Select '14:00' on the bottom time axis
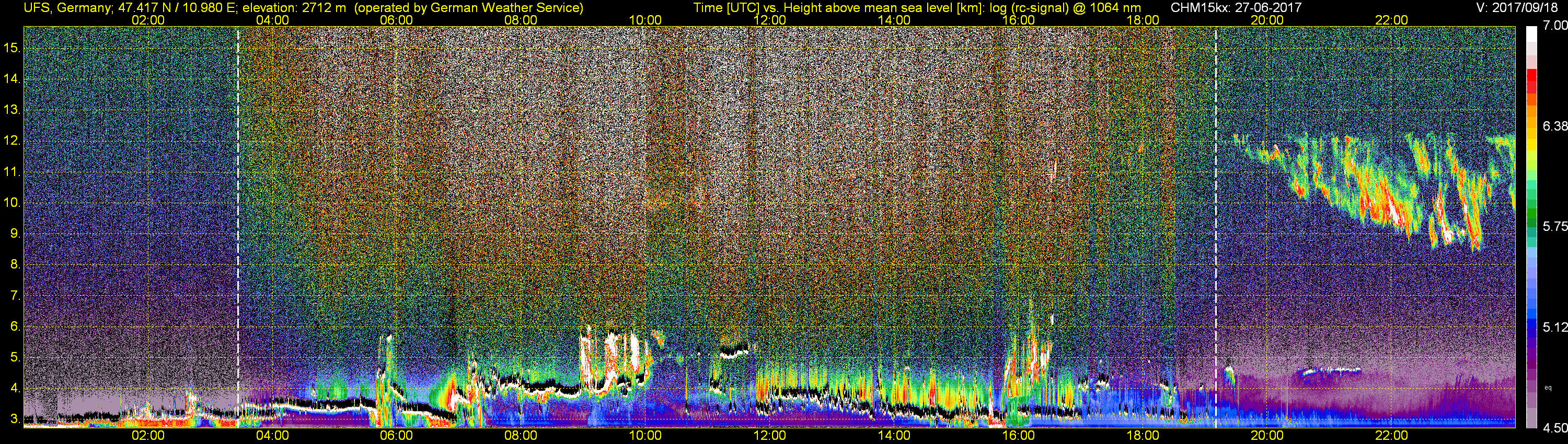The image size is (1568, 444). click(894, 436)
